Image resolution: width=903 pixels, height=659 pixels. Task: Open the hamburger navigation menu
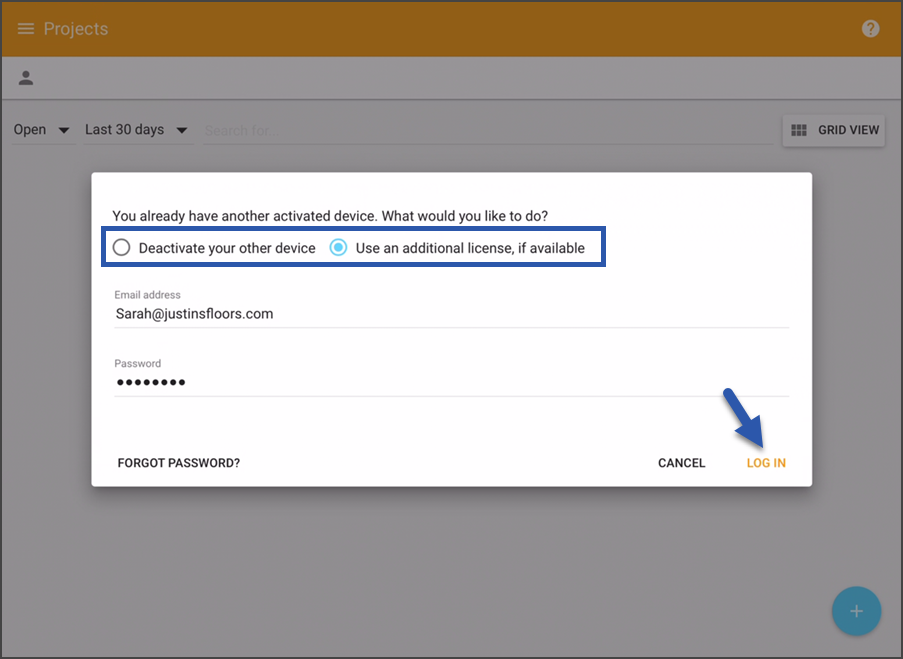tap(25, 29)
